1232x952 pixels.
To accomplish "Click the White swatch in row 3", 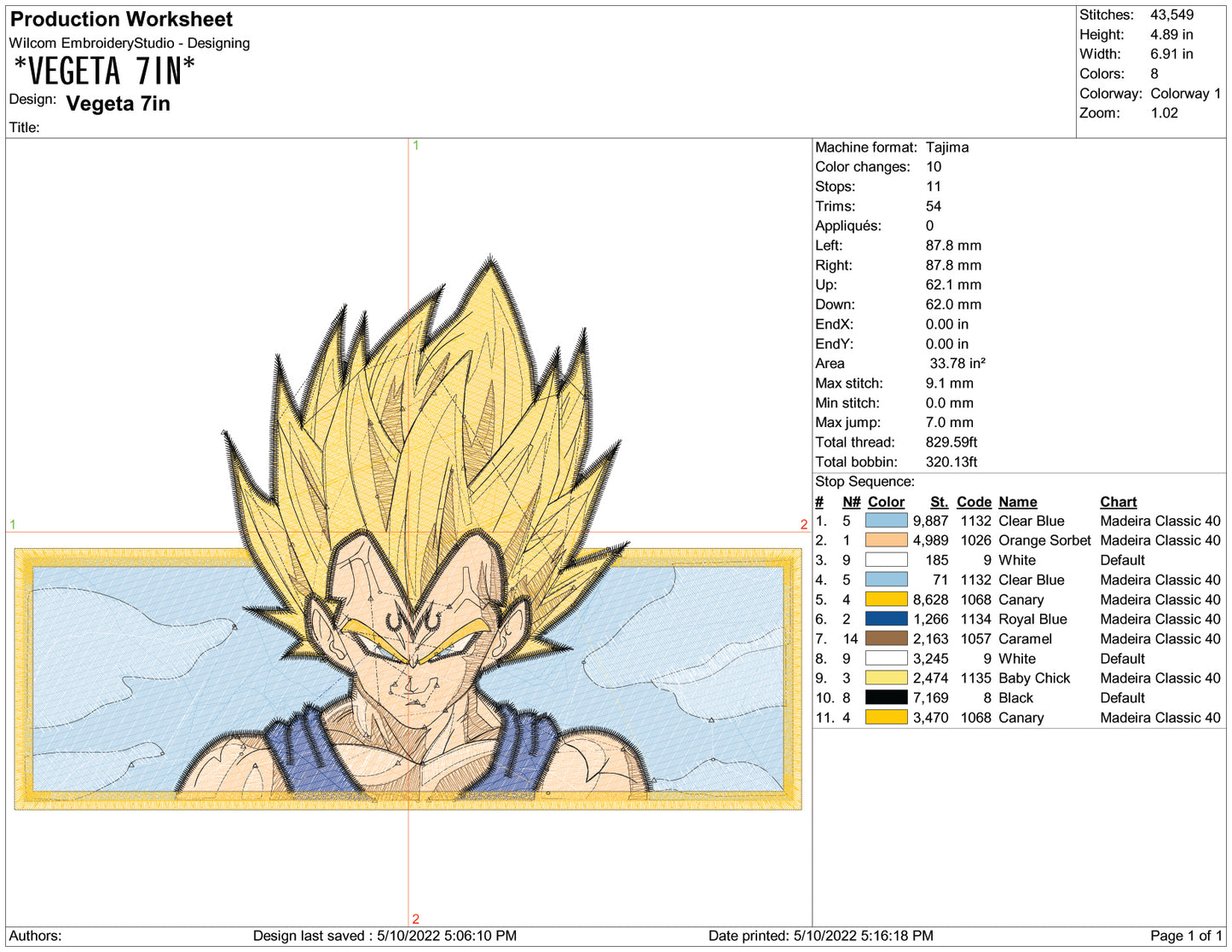I will point(886,560).
